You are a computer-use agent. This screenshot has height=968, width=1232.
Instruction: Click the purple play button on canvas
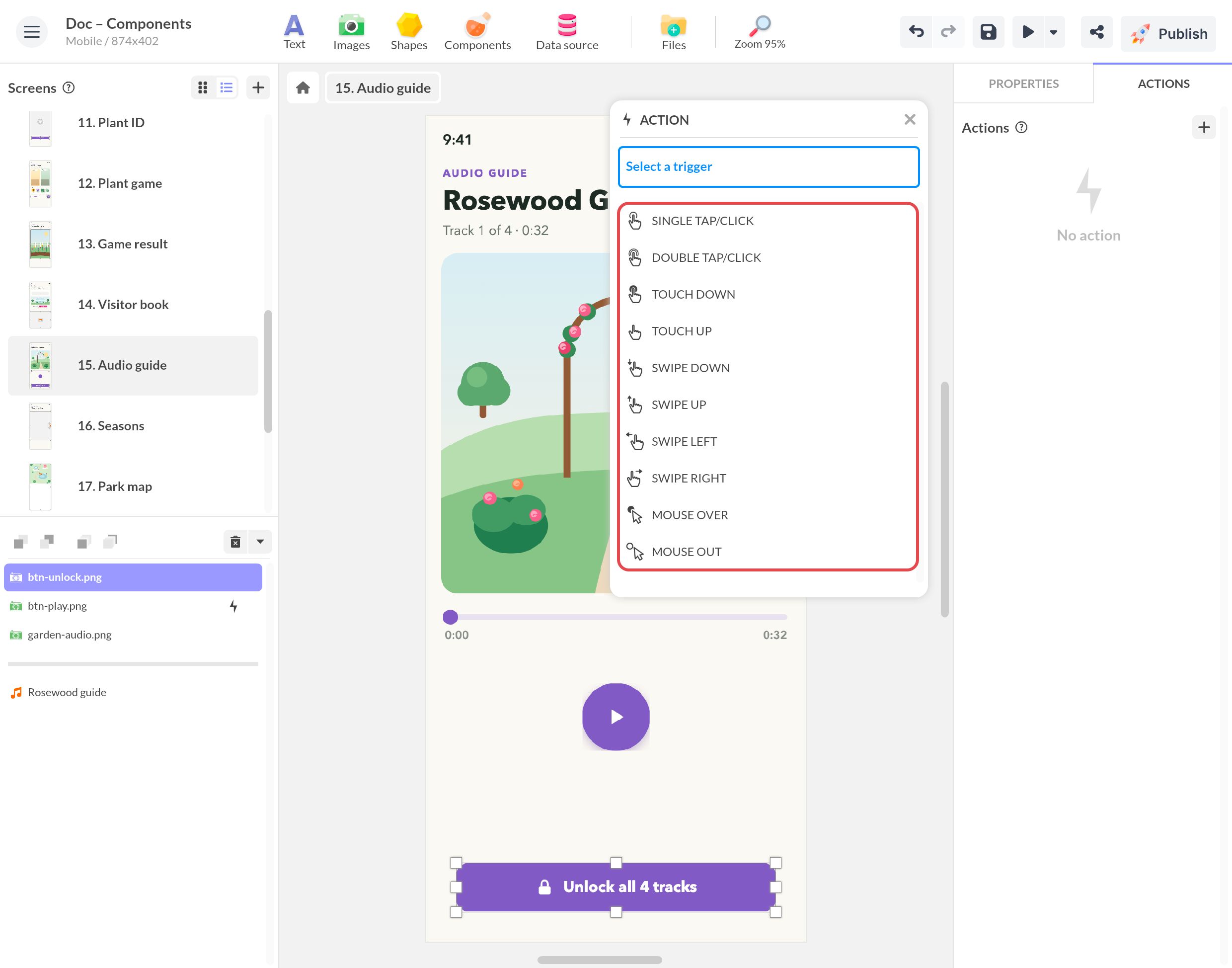(616, 717)
